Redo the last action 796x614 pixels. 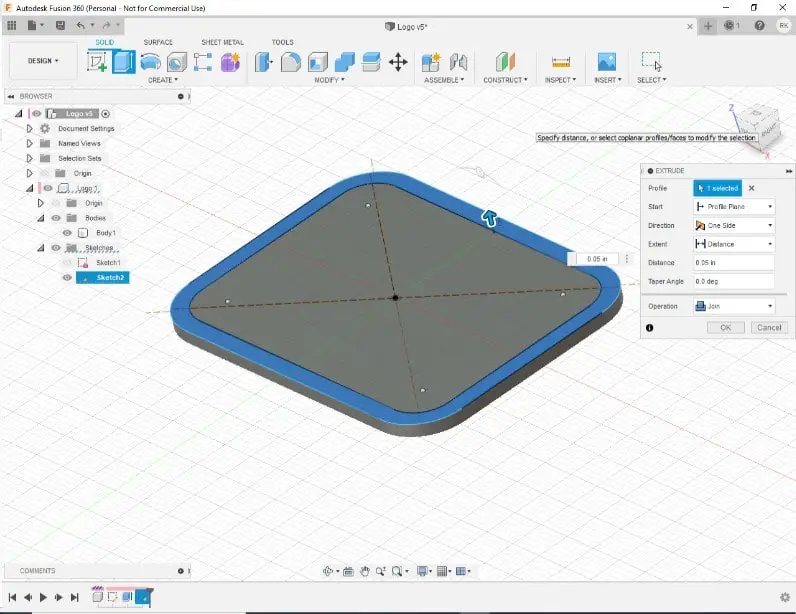(107, 25)
